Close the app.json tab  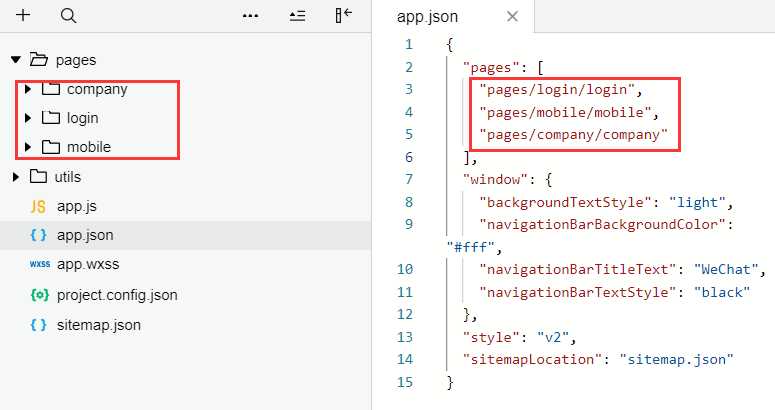(x=513, y=17)
